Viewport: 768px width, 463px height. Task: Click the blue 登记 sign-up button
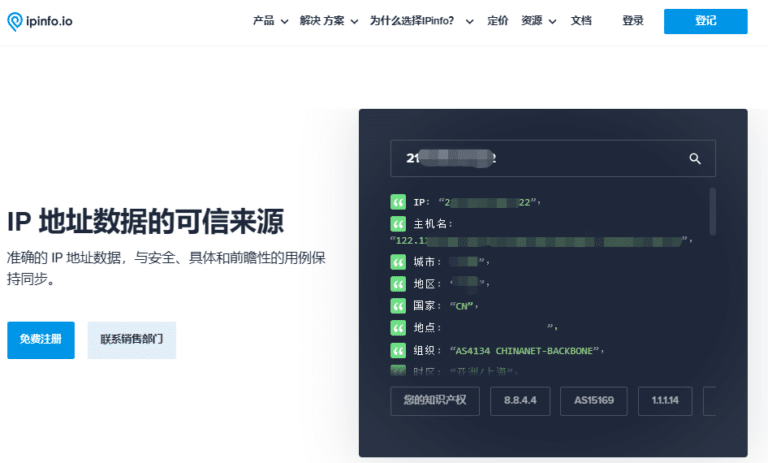(x=705, y=21)
